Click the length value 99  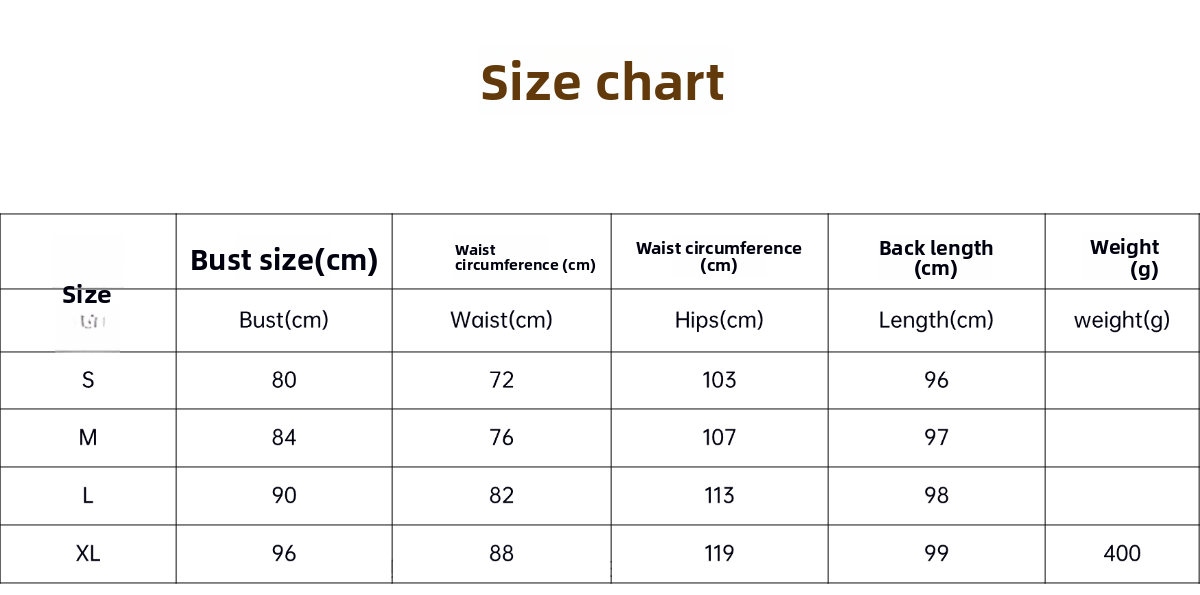tap(936, 554)
